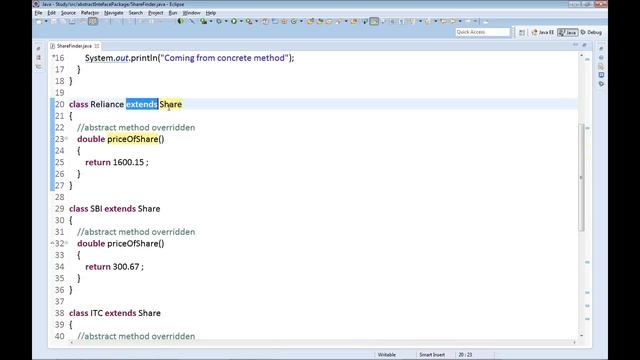640x360 pixels.
Task: Open the New wizard dropdown arrow
Action: point(46,21)
